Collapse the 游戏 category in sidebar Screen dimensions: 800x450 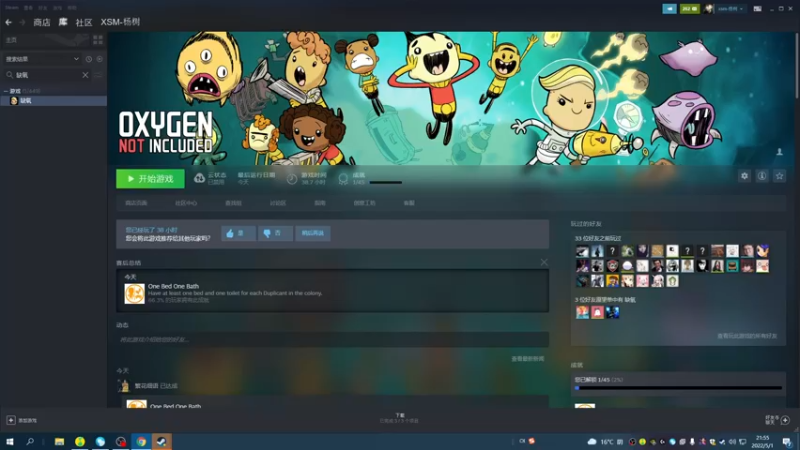(6, 91)
